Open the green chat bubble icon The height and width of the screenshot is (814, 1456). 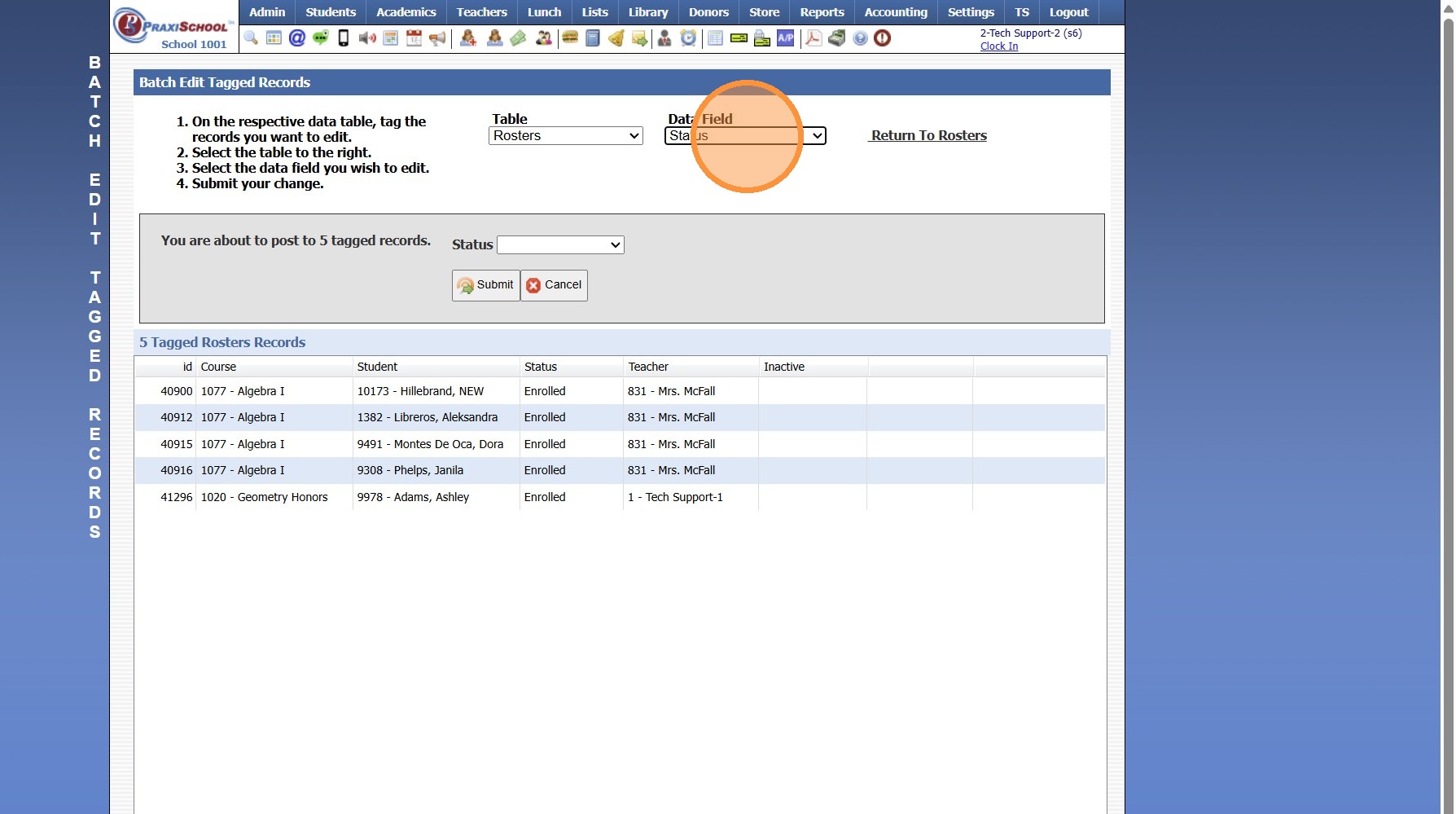point(321,38)
